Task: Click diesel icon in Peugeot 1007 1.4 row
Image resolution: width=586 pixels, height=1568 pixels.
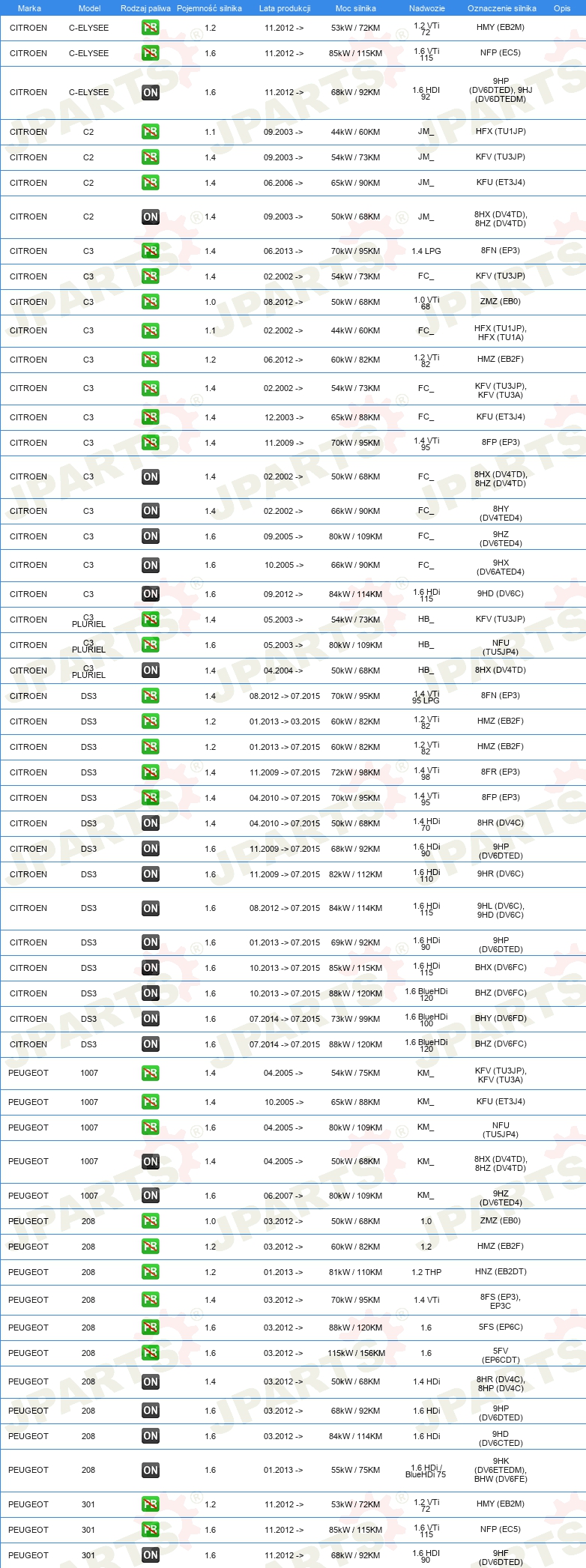Action: 151,1161
